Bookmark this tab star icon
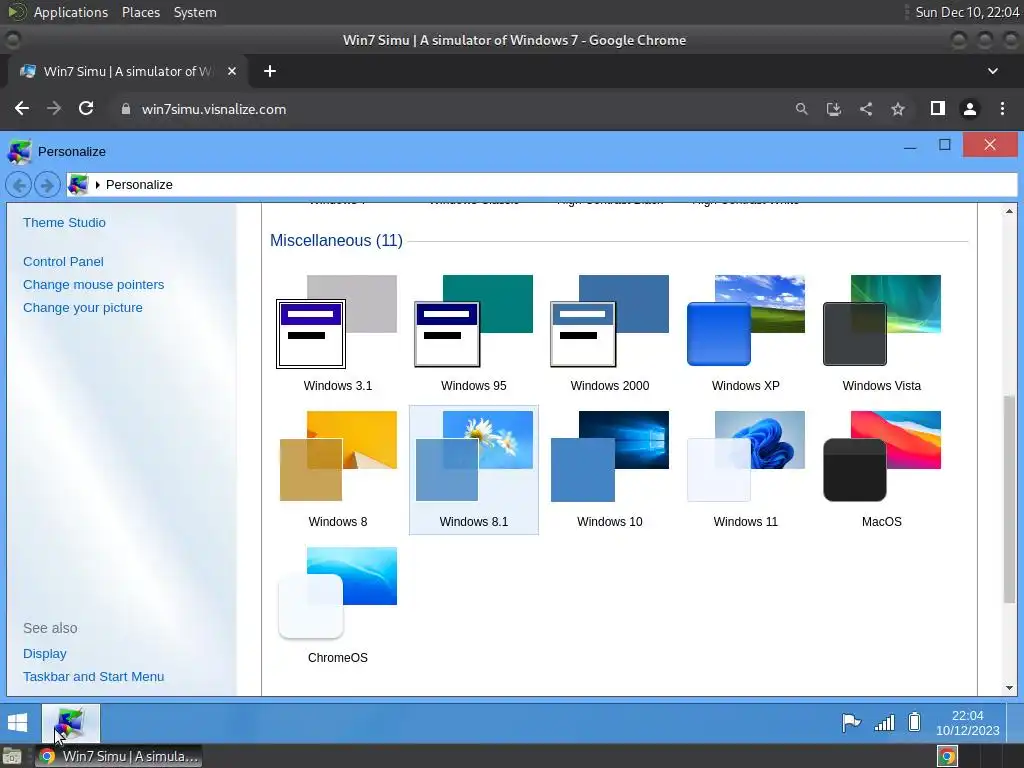This screenshot has height=768, width=1024. point(898,109)
